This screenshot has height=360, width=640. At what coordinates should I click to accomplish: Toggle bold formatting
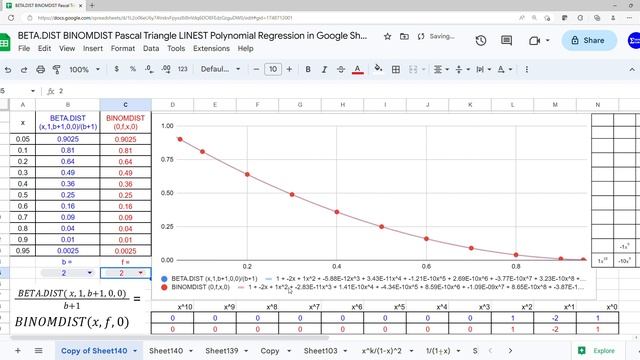coord(308,69)
